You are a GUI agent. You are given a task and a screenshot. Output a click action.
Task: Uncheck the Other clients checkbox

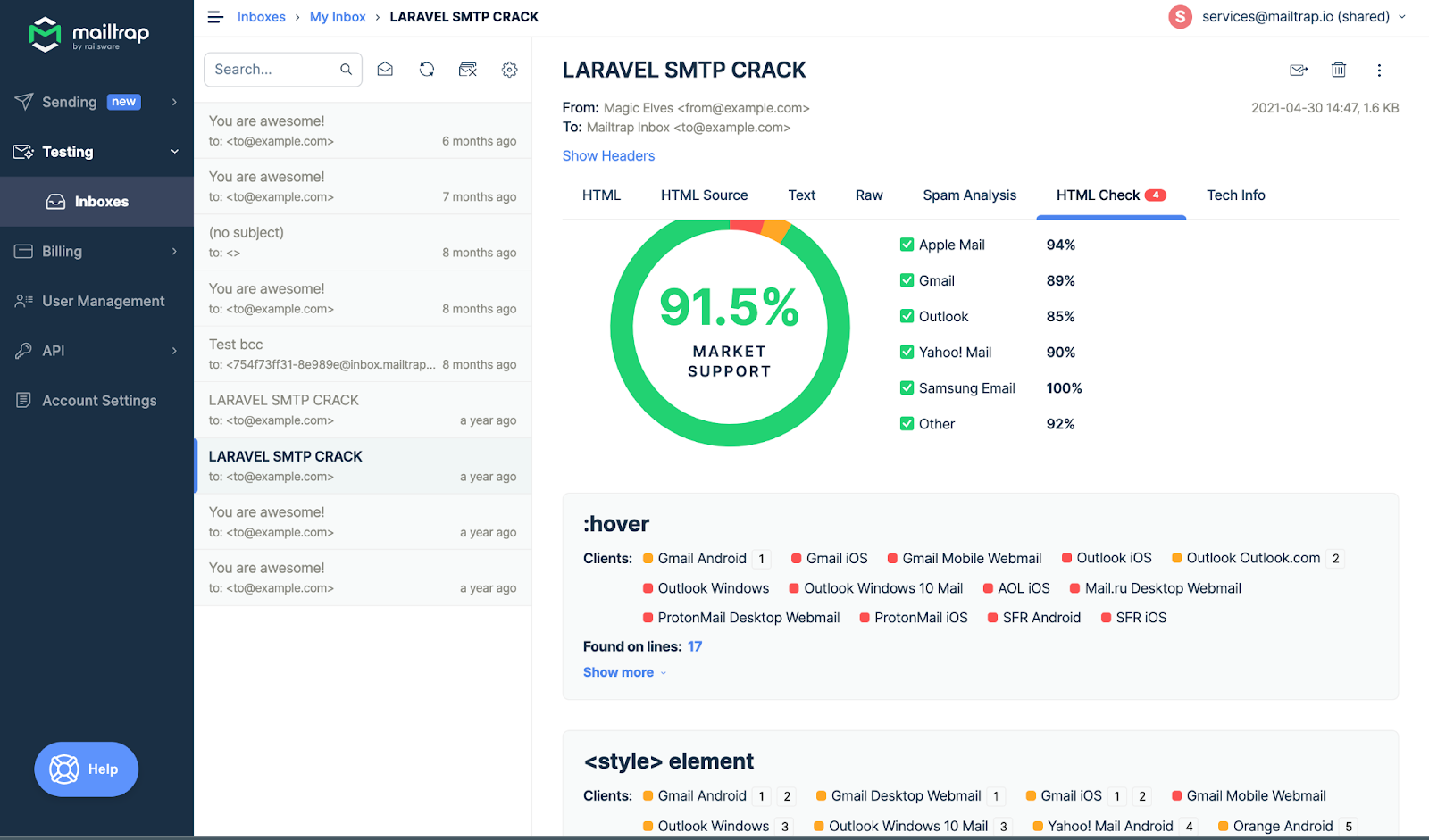(907, 423)
